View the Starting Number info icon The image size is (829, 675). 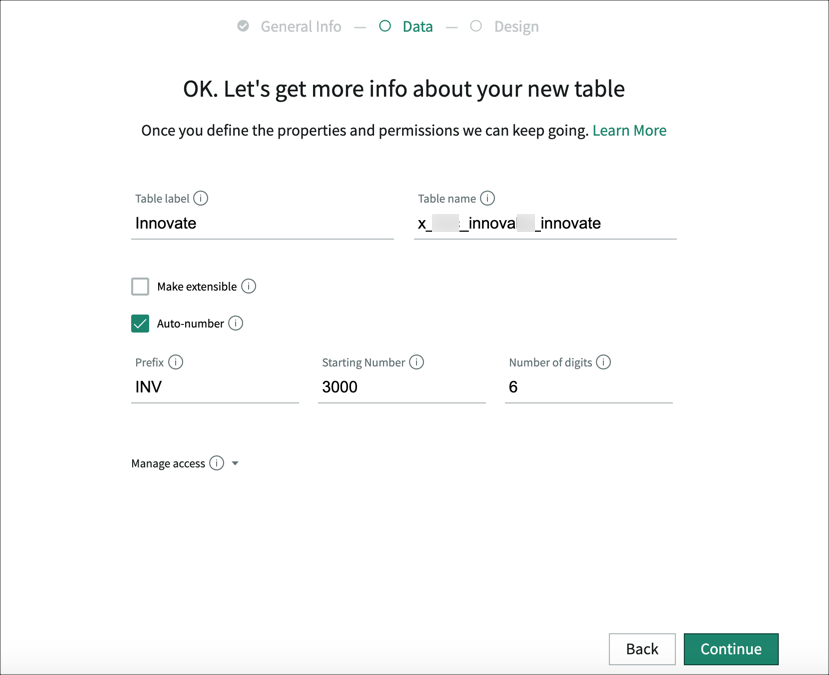coord(417,362)
